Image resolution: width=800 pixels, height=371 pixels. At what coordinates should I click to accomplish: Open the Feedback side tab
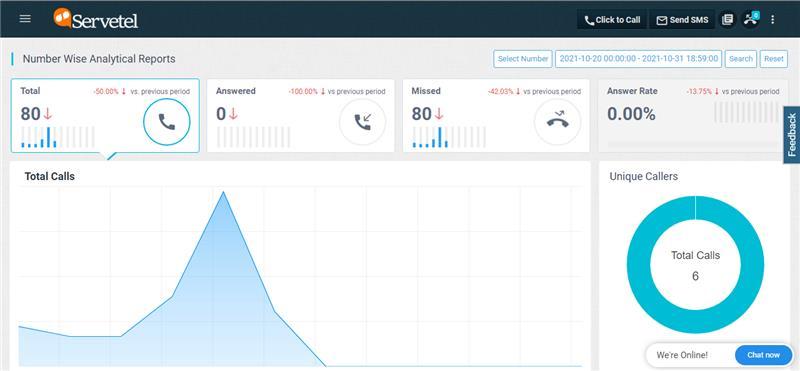(792, 135)
